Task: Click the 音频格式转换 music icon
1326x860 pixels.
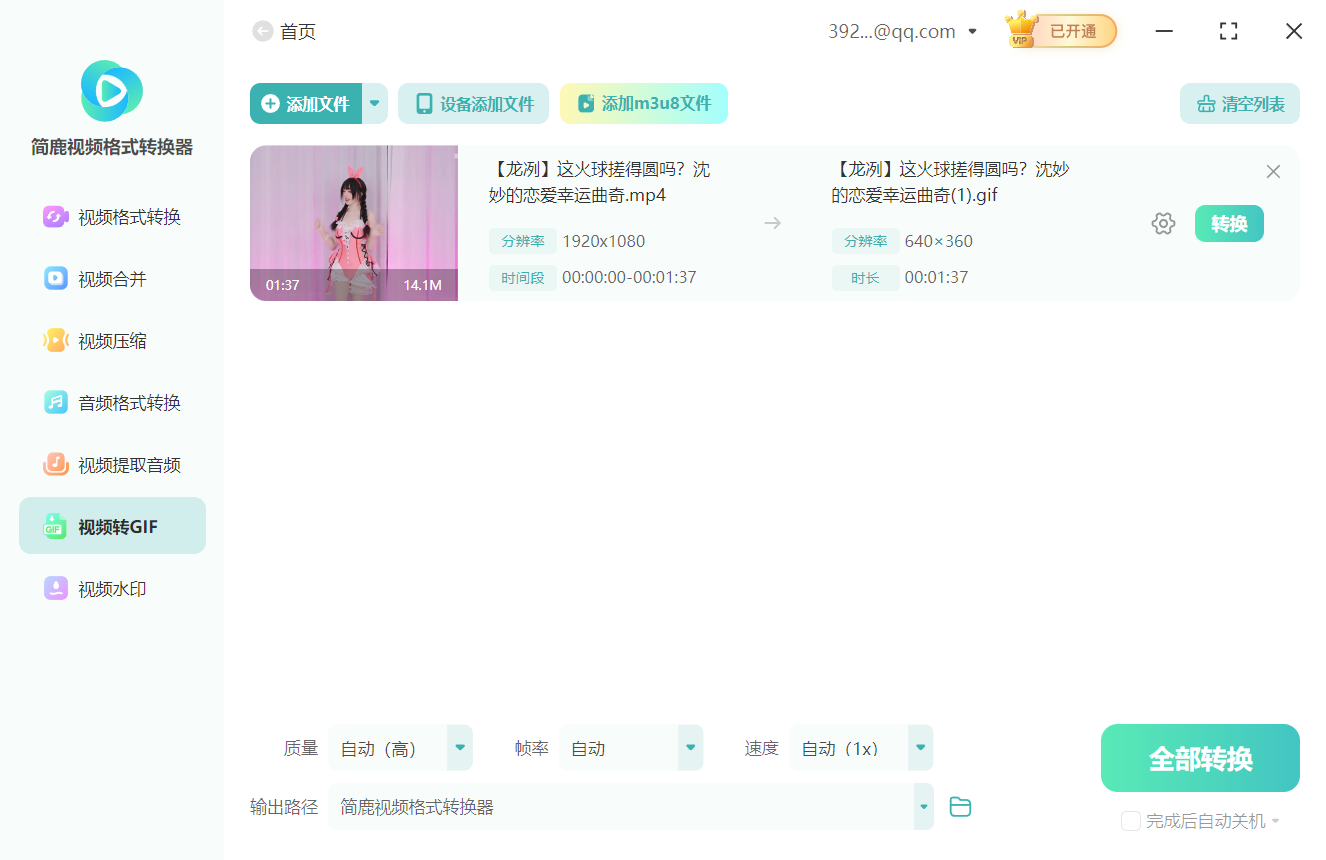Action: 55,403
